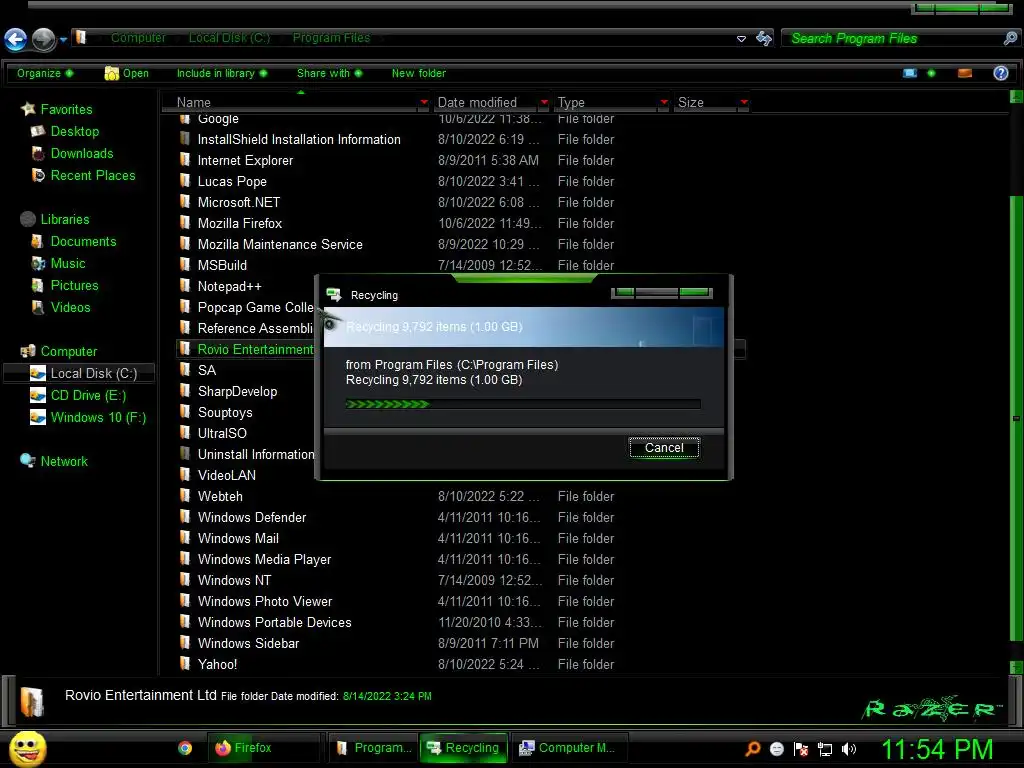Switch to the Firefox taskbar button
Viewport: 1024px width, 768px height.
263,748
